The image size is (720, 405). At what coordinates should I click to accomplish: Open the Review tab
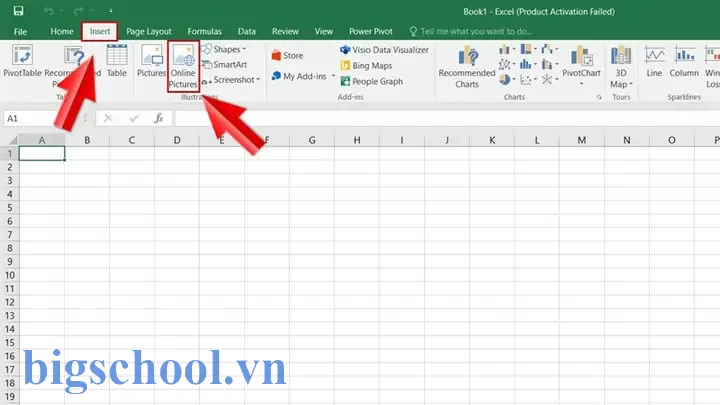click(x=285, y=32)
